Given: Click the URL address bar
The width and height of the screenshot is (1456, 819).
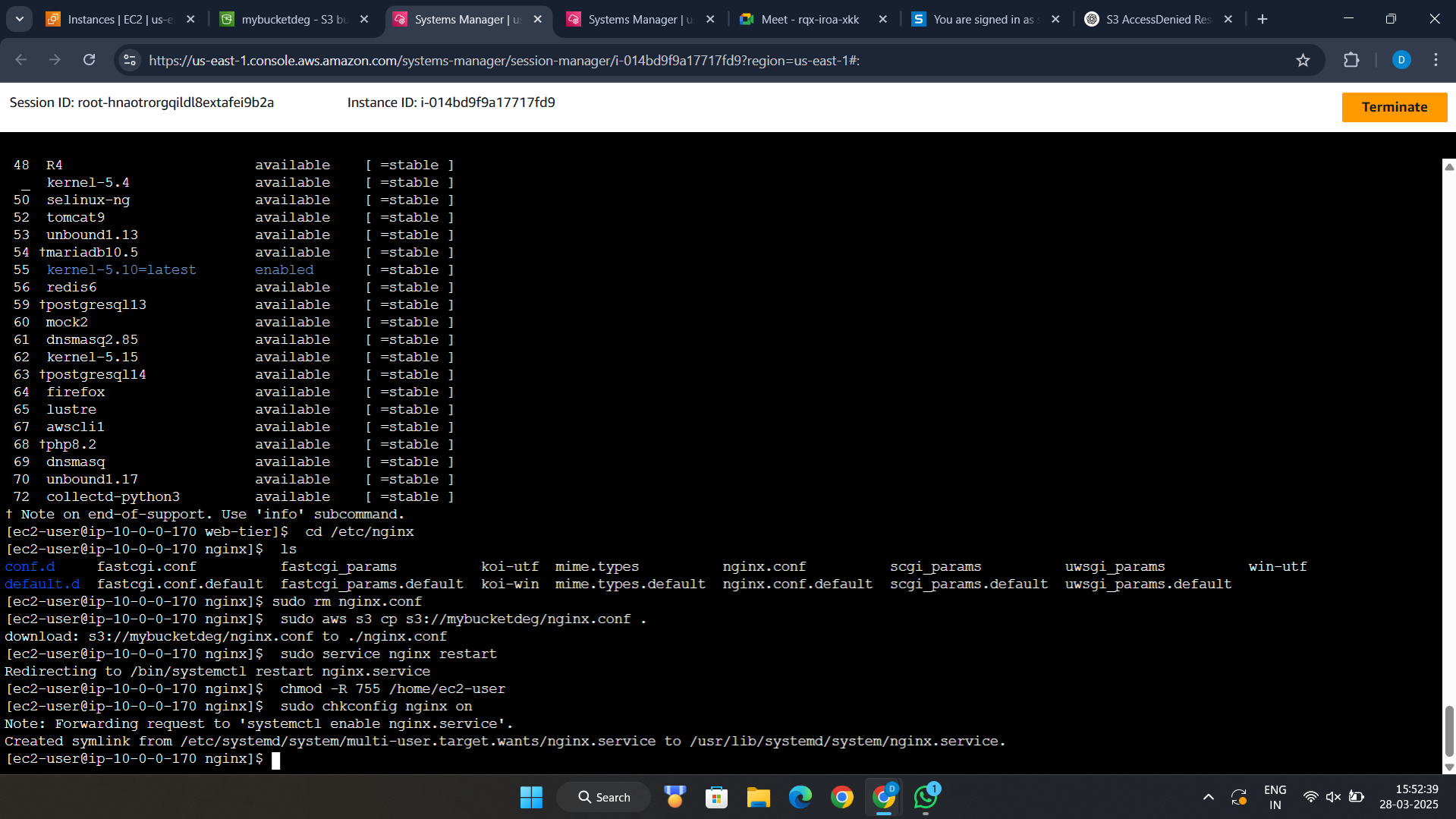Looking at the screenshot, I should pyautogui.click(x=713, y=61).
